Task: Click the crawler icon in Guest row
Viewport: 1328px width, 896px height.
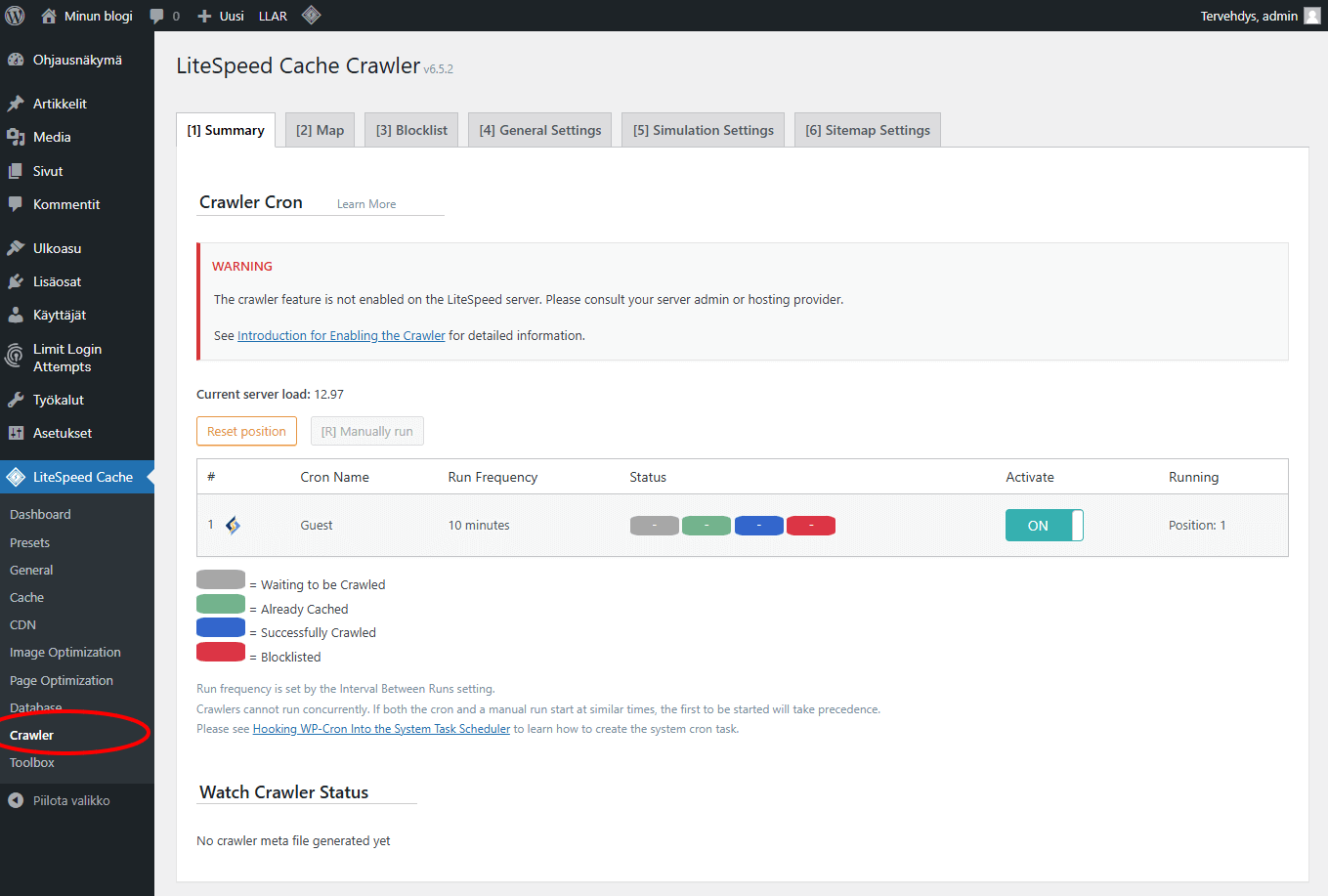Action: click(233, 526)
